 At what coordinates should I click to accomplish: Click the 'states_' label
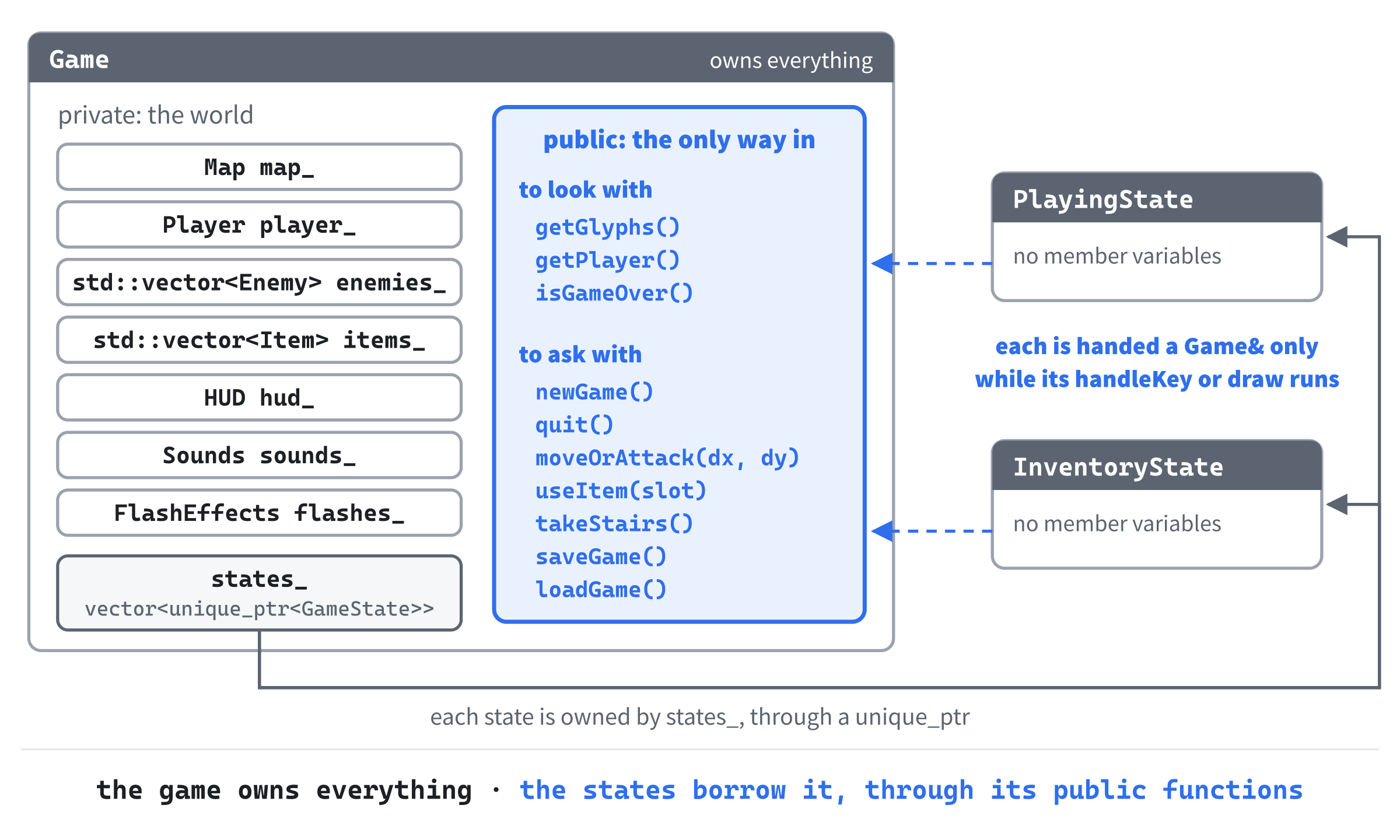coord(259,579)
